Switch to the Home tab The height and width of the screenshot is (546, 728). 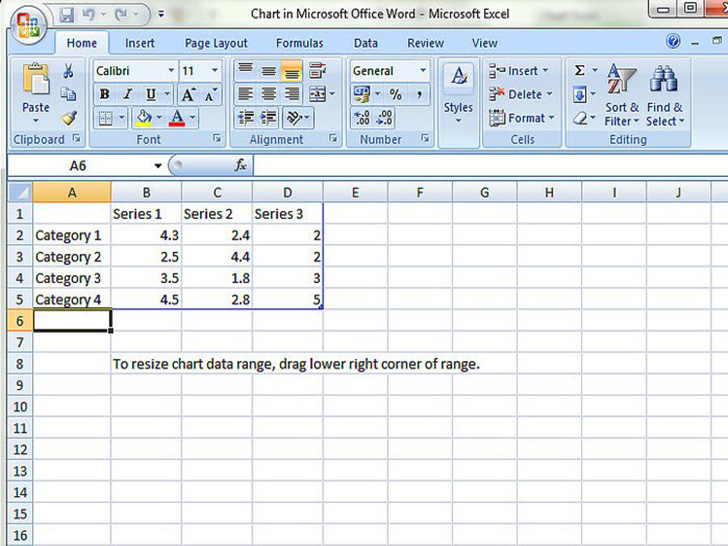point(82,43)
